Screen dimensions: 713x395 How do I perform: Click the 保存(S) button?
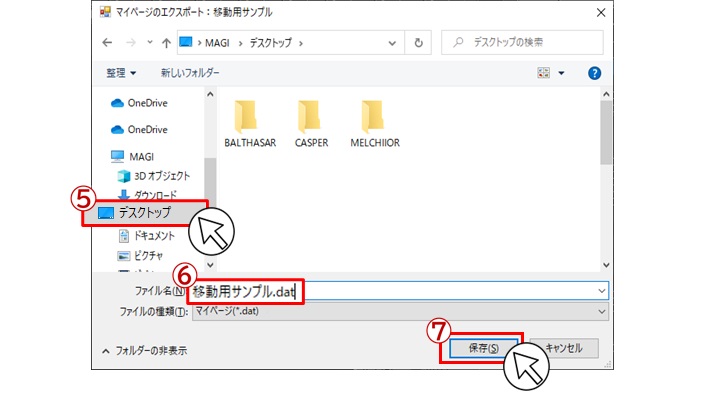click(484, 348)
